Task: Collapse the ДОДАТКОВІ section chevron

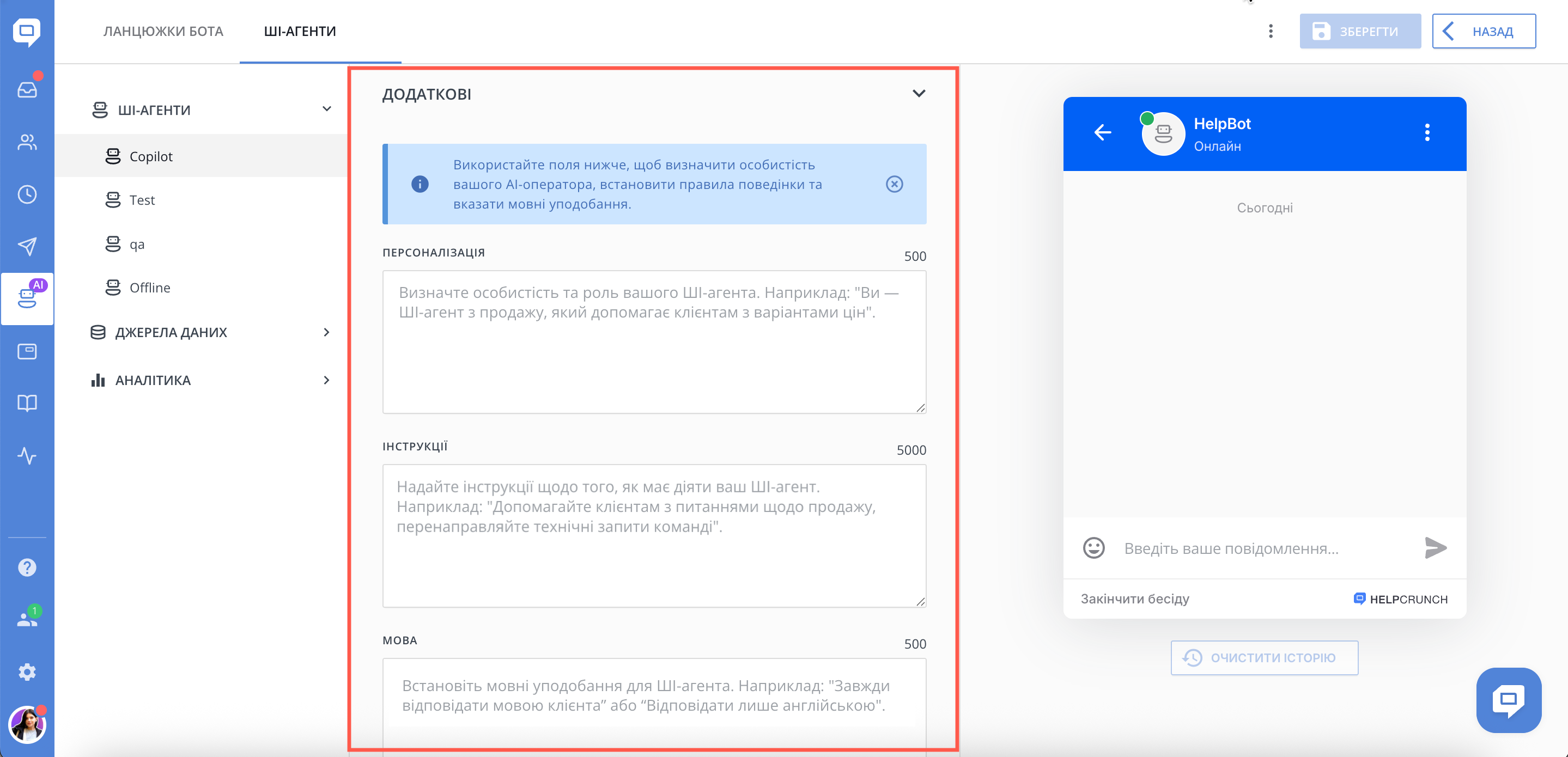Action: coord(919,93)
